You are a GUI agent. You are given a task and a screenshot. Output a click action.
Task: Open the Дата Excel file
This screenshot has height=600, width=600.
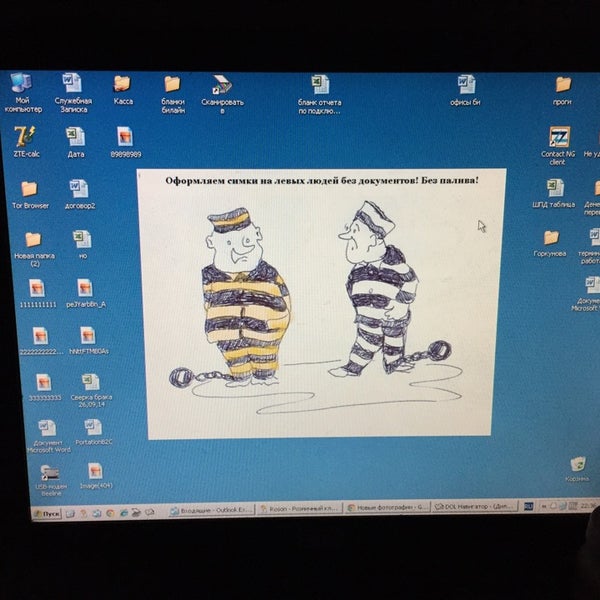(76, 142)
